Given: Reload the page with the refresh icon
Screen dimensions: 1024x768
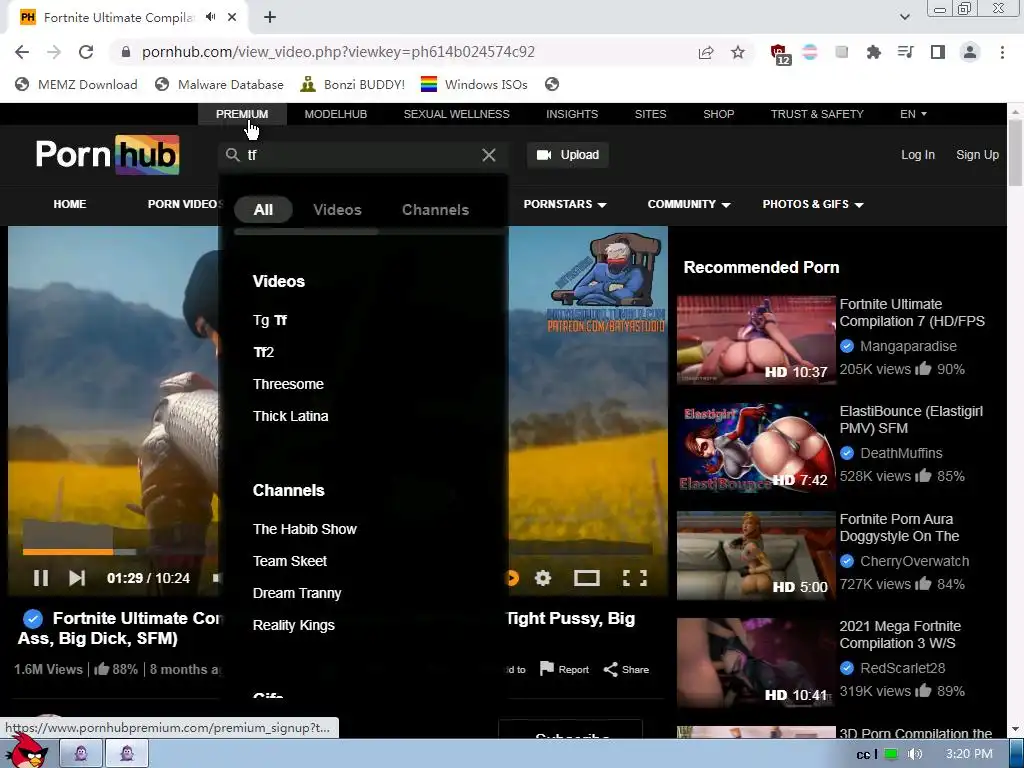Looking at the screenshot, I should [86, 52].
